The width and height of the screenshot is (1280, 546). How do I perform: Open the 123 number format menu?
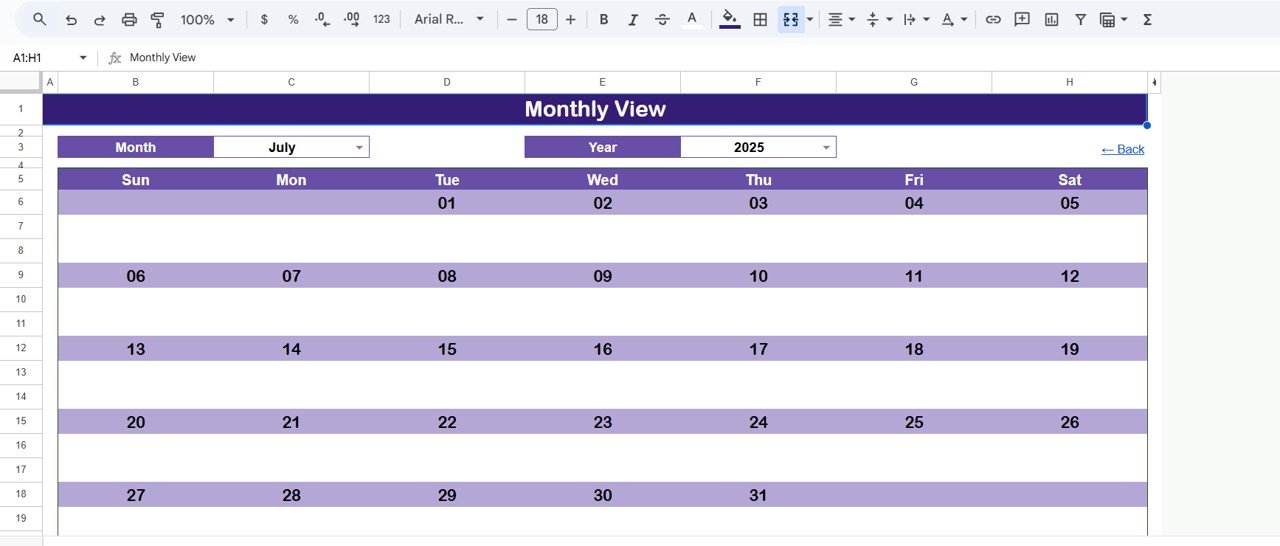pyautogui.click(x=381, y=20)
